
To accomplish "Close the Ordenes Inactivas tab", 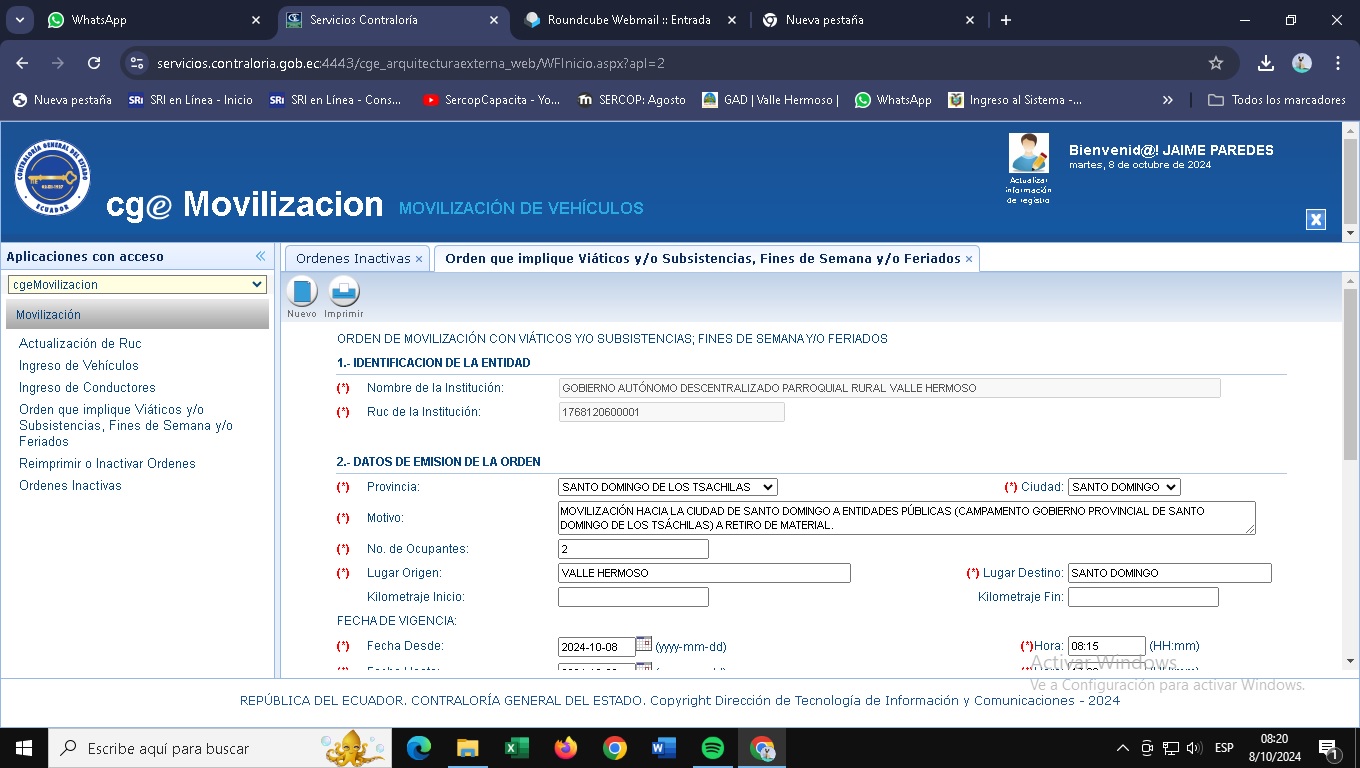I will point(419,259).
